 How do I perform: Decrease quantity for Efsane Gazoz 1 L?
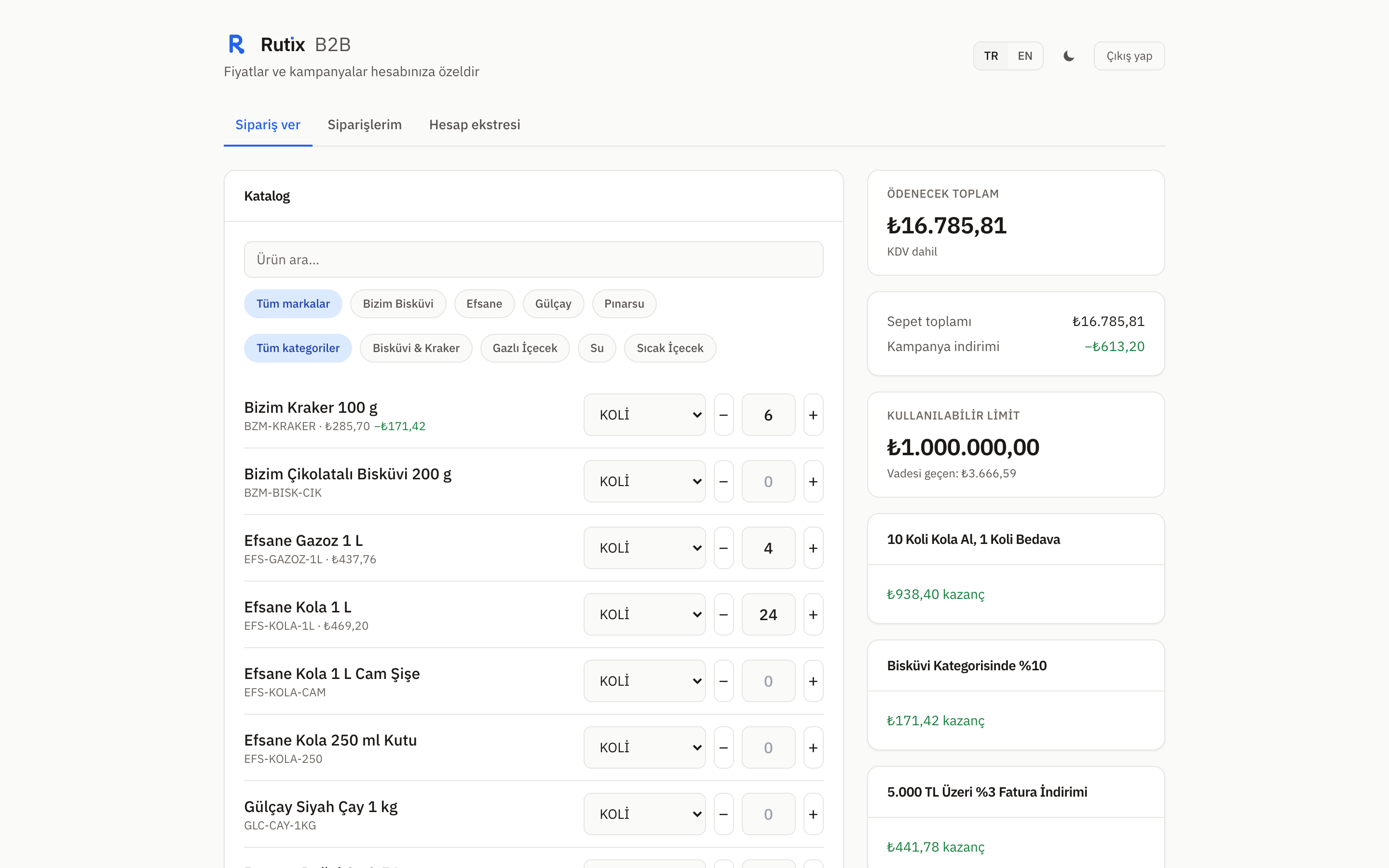(723, 548)
